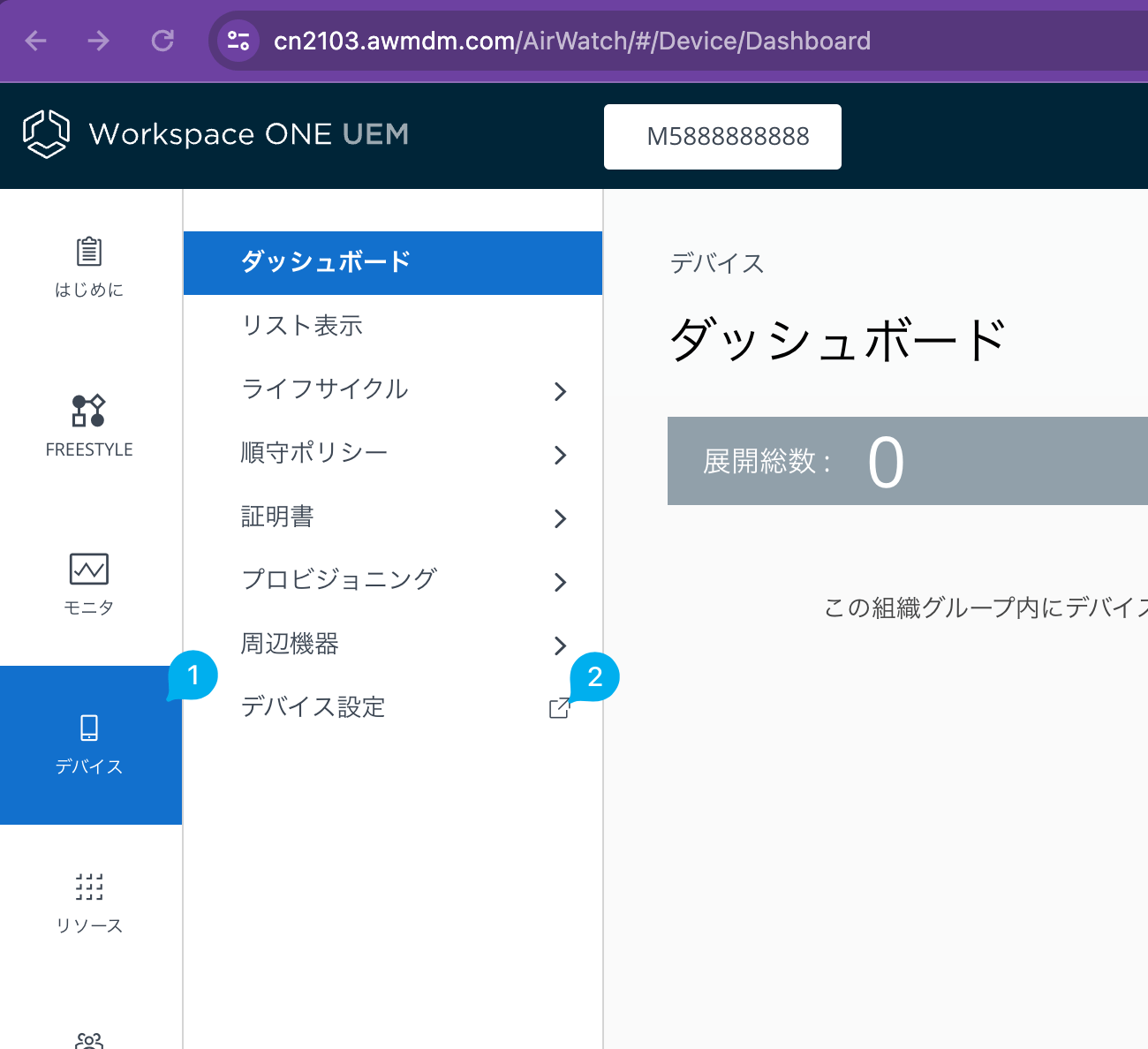Open 順守ポリシー menu item
This screenshot has height=1049, width=1148.
(x=393, y=453)
